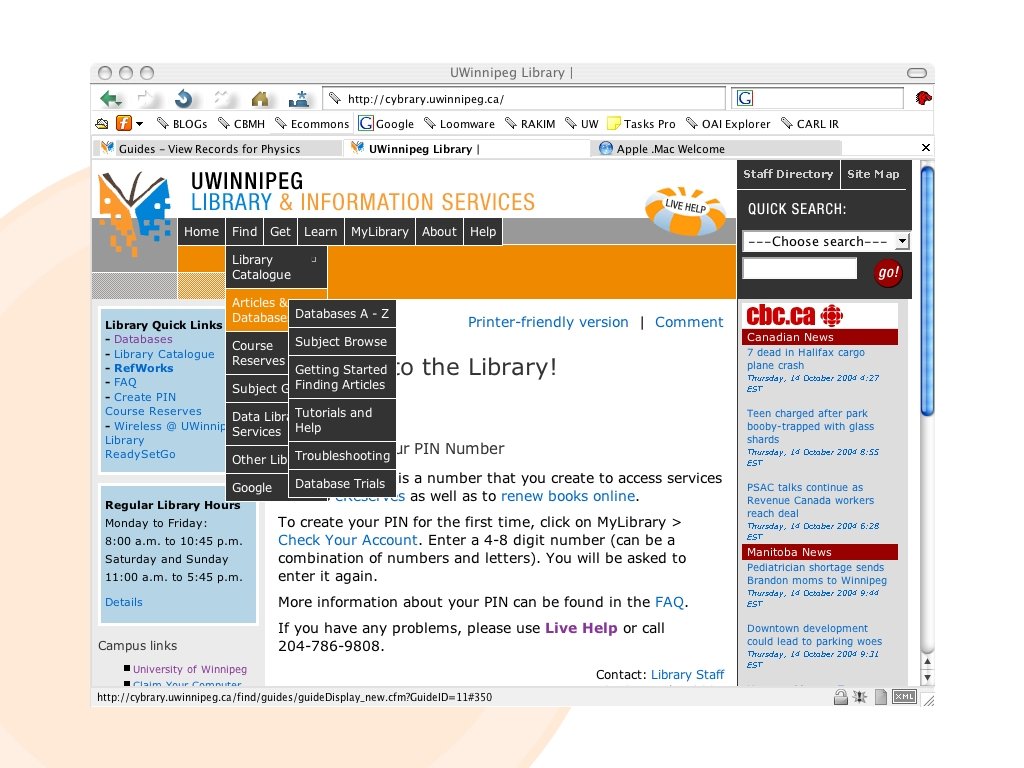Open the Loomware bookmark
The width and height of the screenshot is (1024, 768).
459,123
